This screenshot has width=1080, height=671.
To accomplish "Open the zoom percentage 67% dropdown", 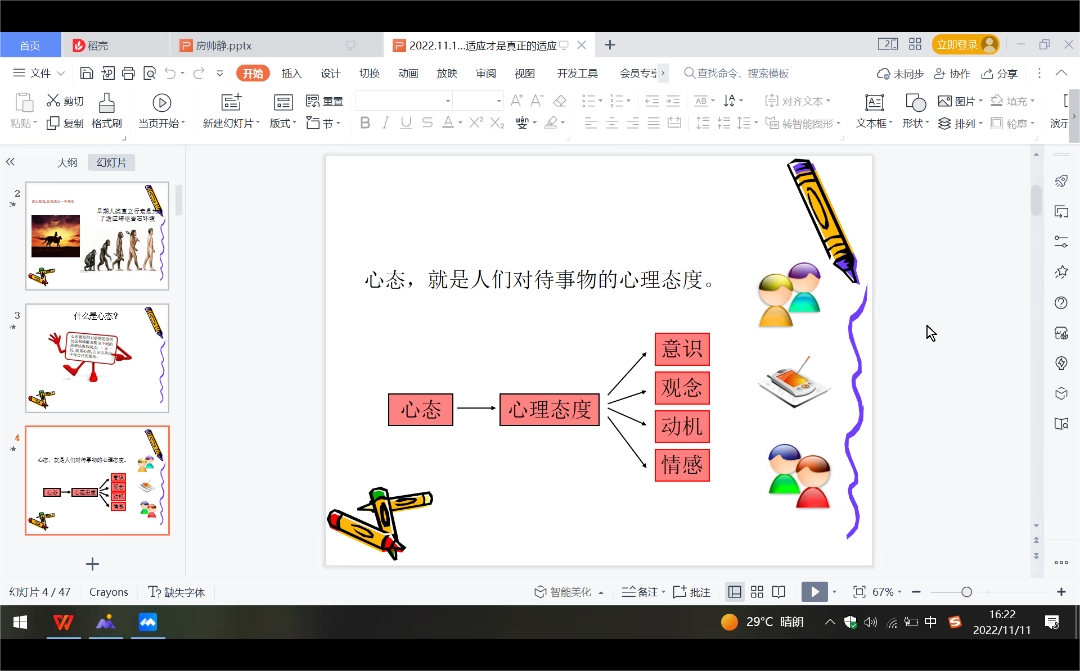I will pyautogui.click(x=887, y=592).
